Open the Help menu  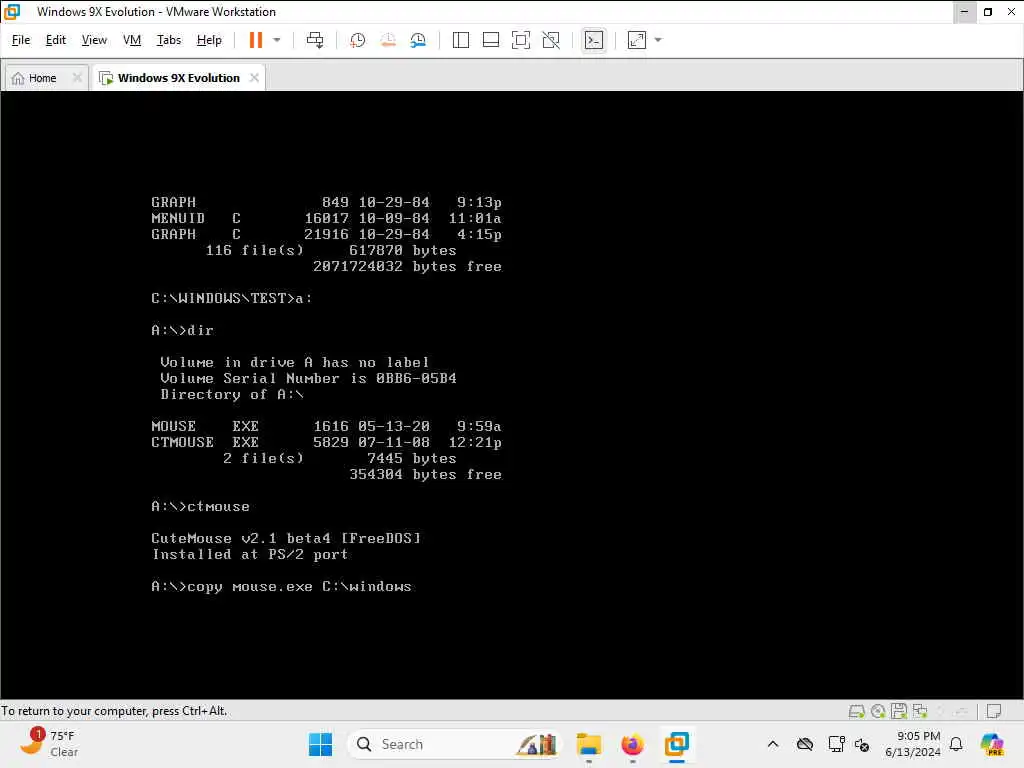click(x=209, y=40)
